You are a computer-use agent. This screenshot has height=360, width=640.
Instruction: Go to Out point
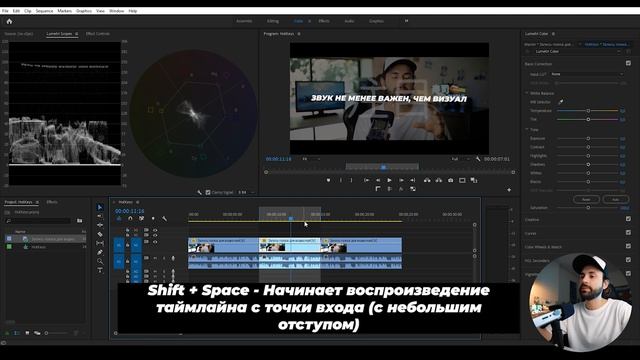coord(413,180)
